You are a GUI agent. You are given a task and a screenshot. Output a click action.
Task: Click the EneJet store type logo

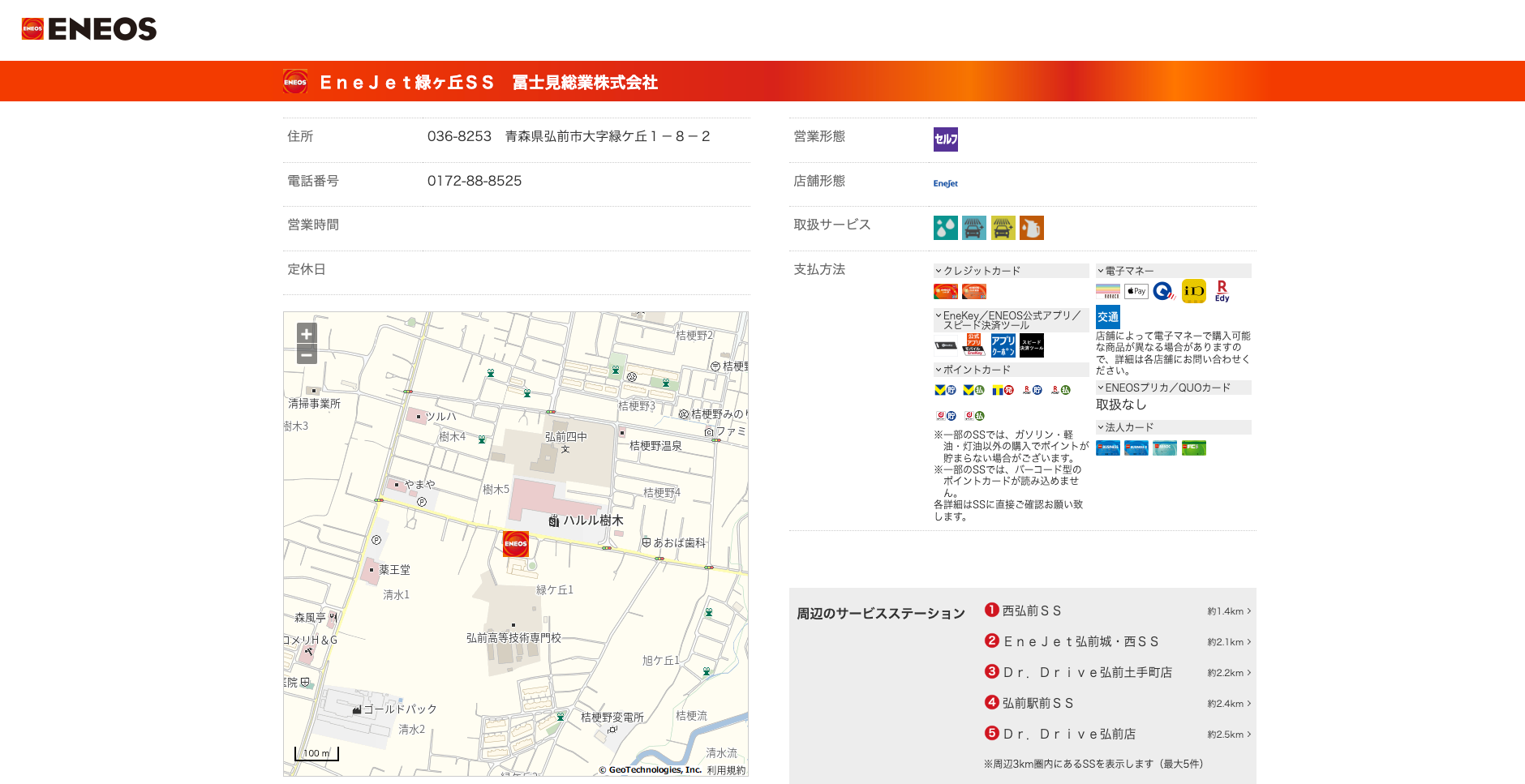click(946, 184)
